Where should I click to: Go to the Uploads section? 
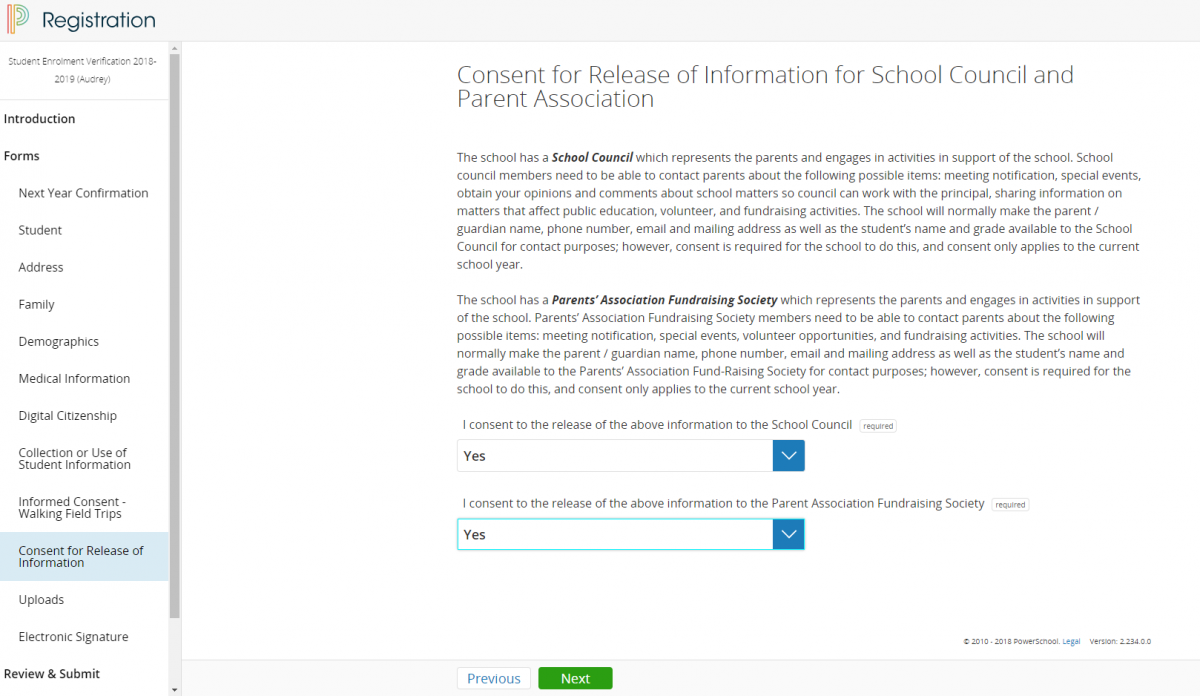pos(41,600)
